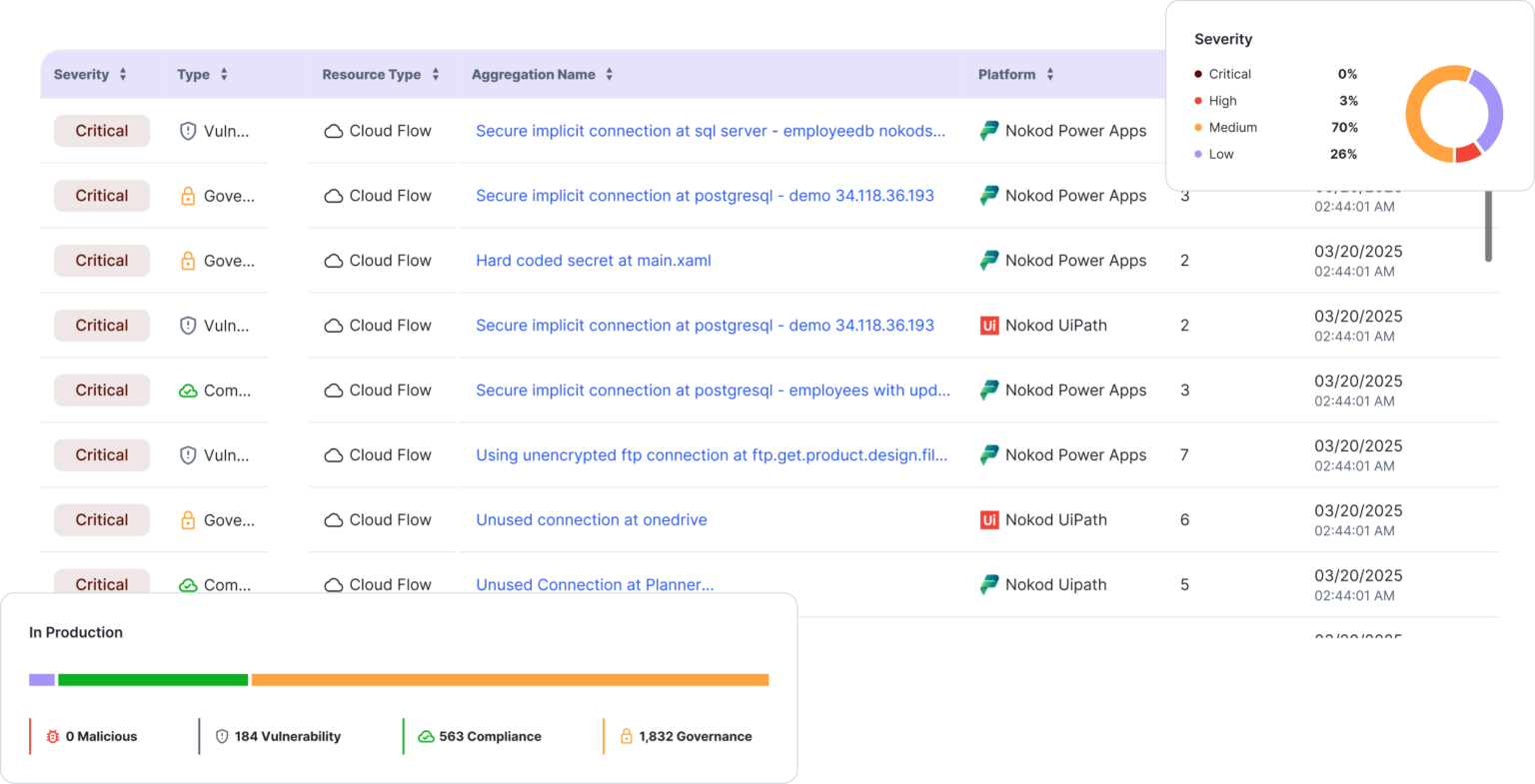This screenshot has height=784, width=1535.
Task: Click the sort arrows on the Severity column
Action: 122,74
